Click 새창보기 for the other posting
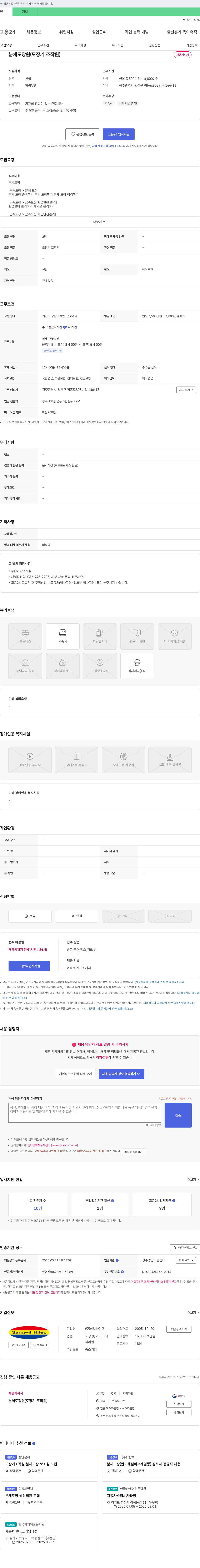 pyautogui.click(x=179, y=1412)
